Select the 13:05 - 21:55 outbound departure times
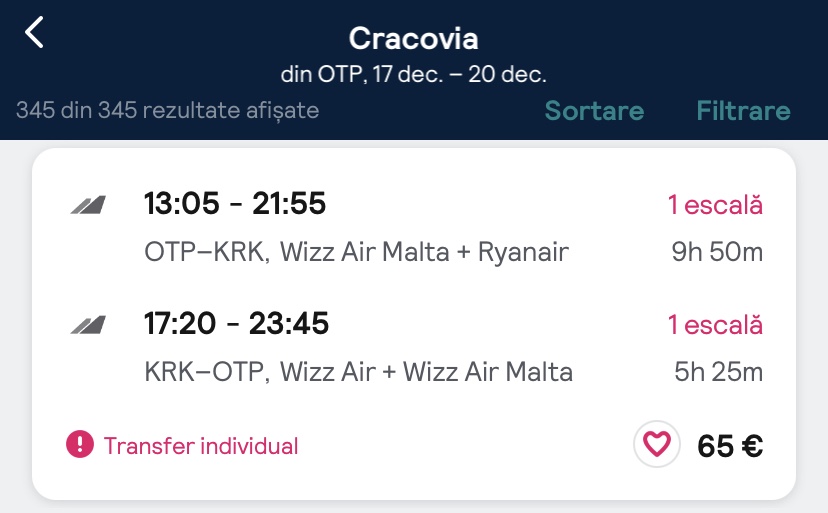 235,204
